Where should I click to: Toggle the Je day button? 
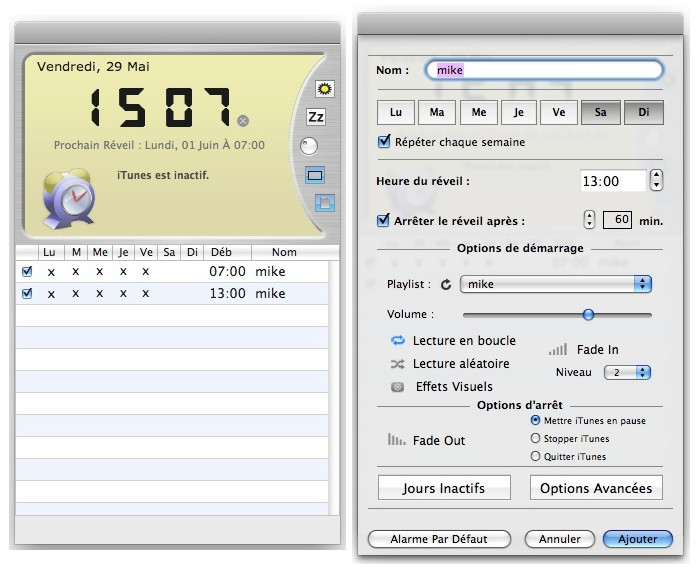coord(519,112)
